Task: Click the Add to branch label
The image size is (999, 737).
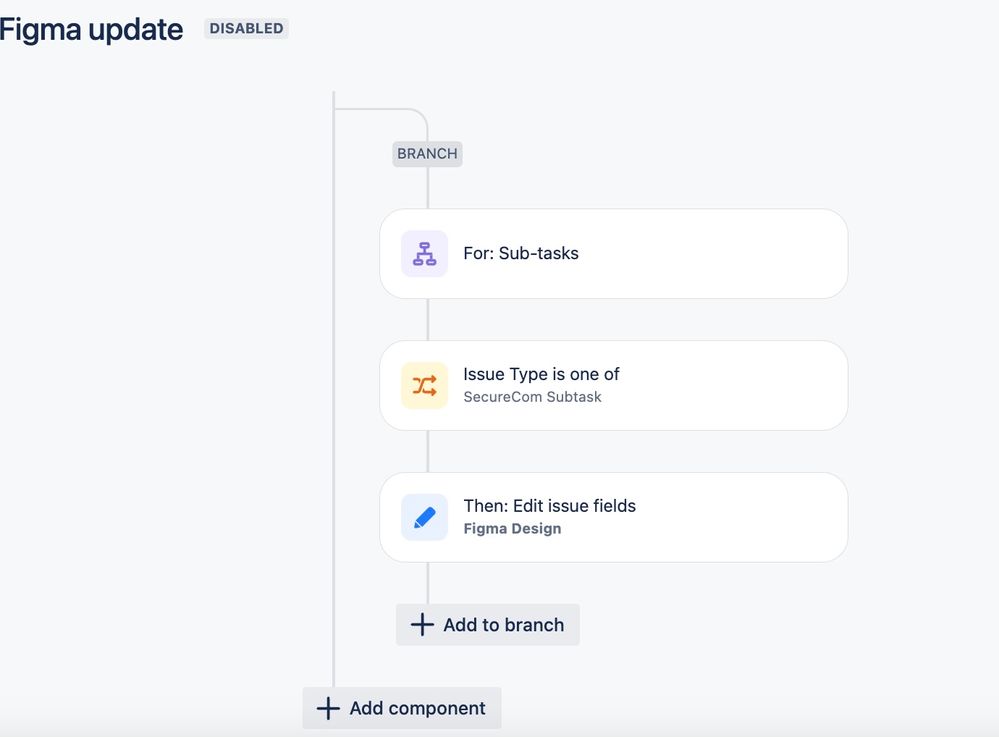Action: tap(503, 625)
